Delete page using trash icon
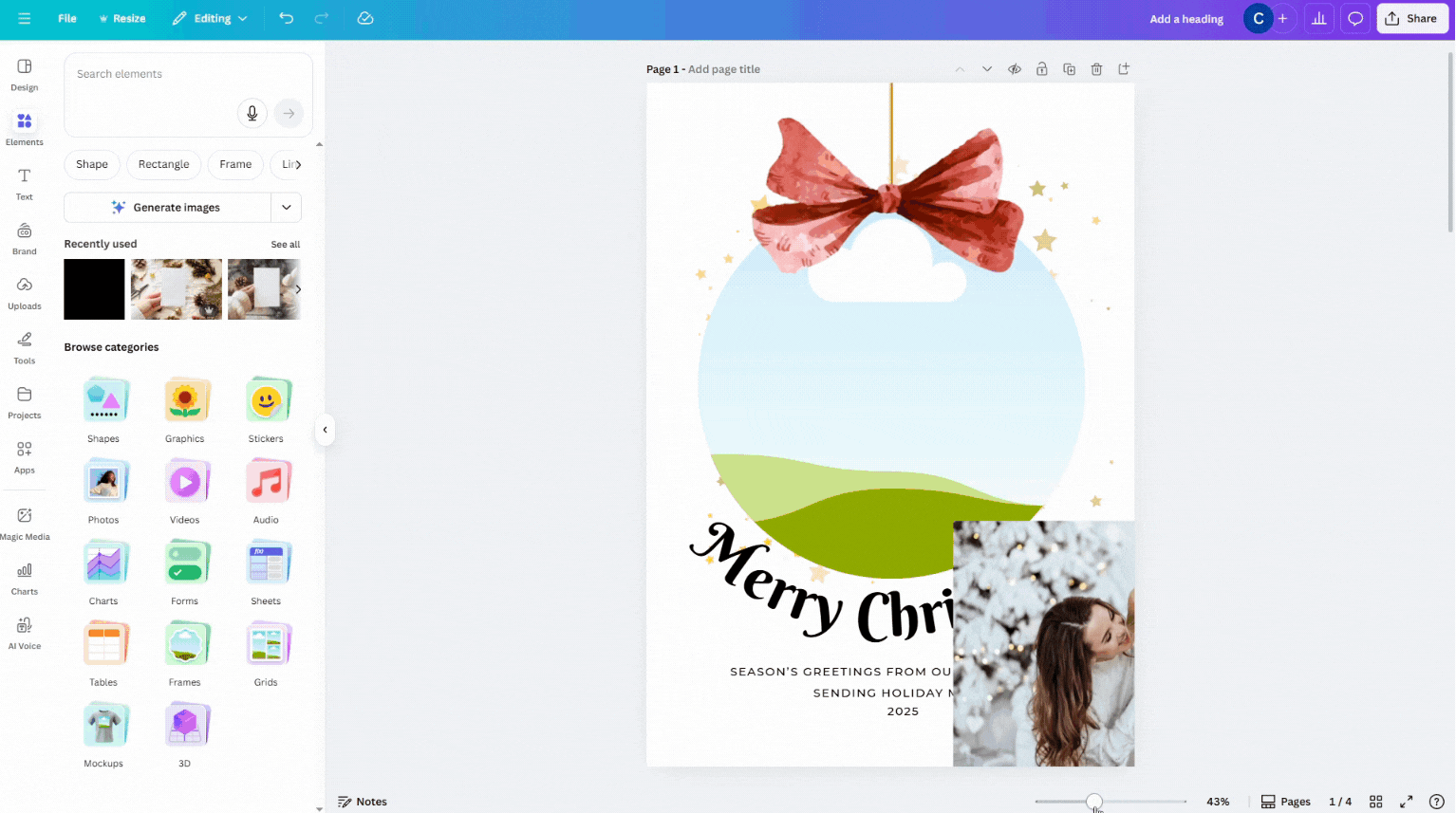Image resolution: width=1456 pixels, height=813 pixels. pos(1096,69)
